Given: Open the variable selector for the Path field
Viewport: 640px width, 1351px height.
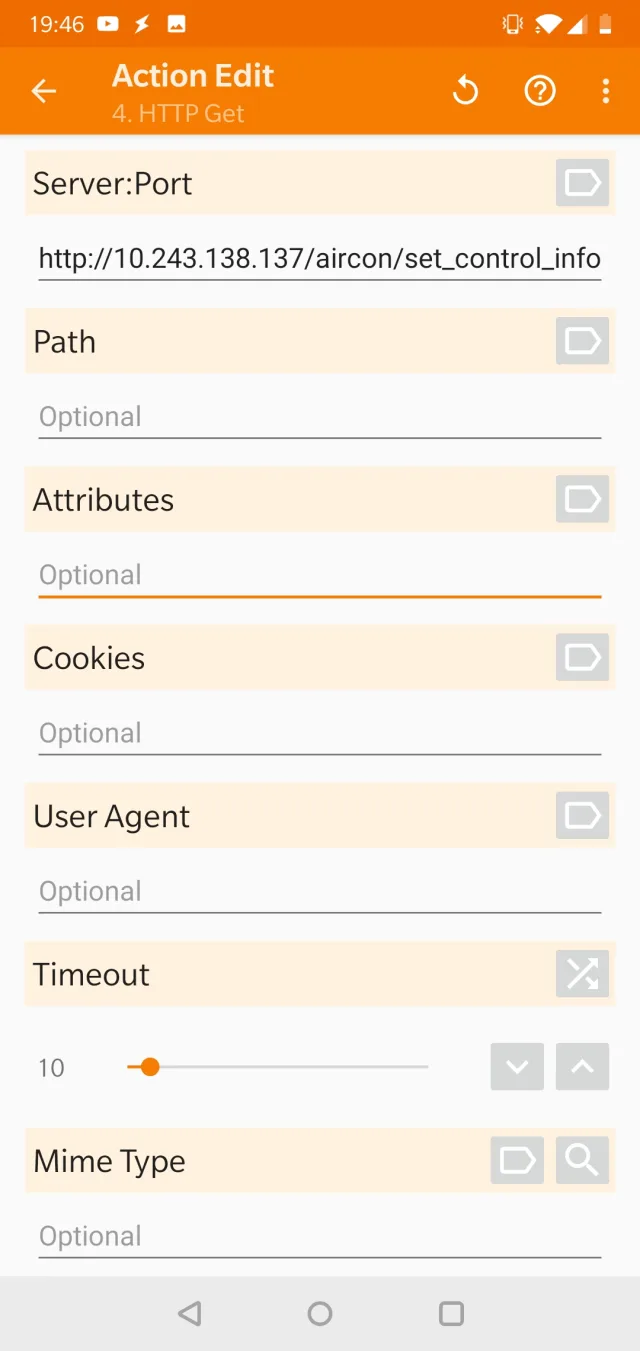Looking at the screenshot, I should coord(581,341).
